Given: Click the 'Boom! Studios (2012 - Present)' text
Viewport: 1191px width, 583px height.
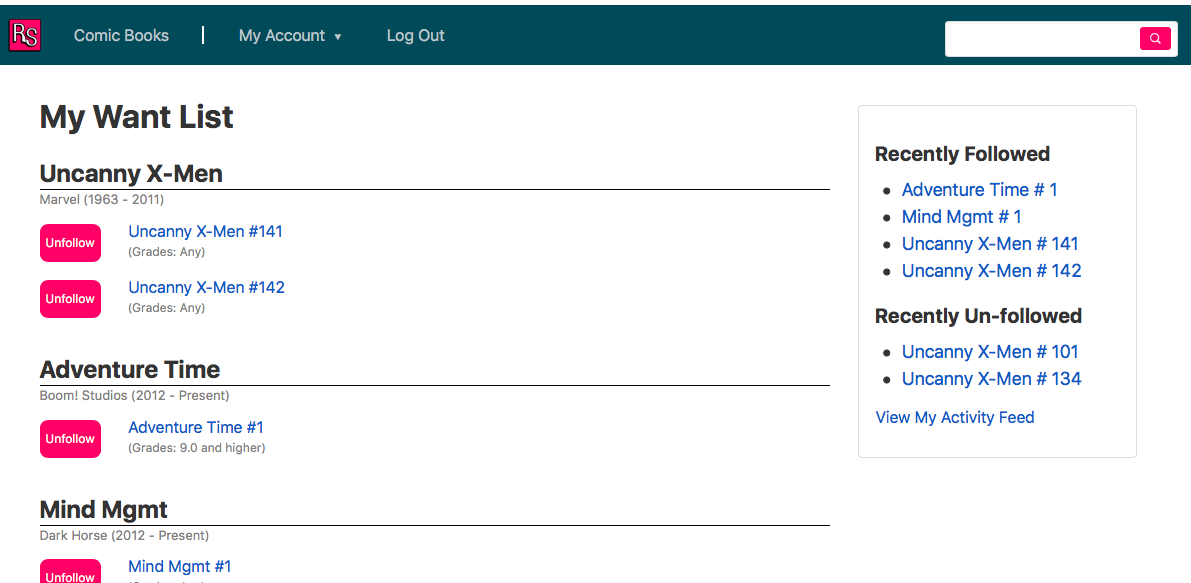Looking at the screenshot, I should tap(134, 396).
